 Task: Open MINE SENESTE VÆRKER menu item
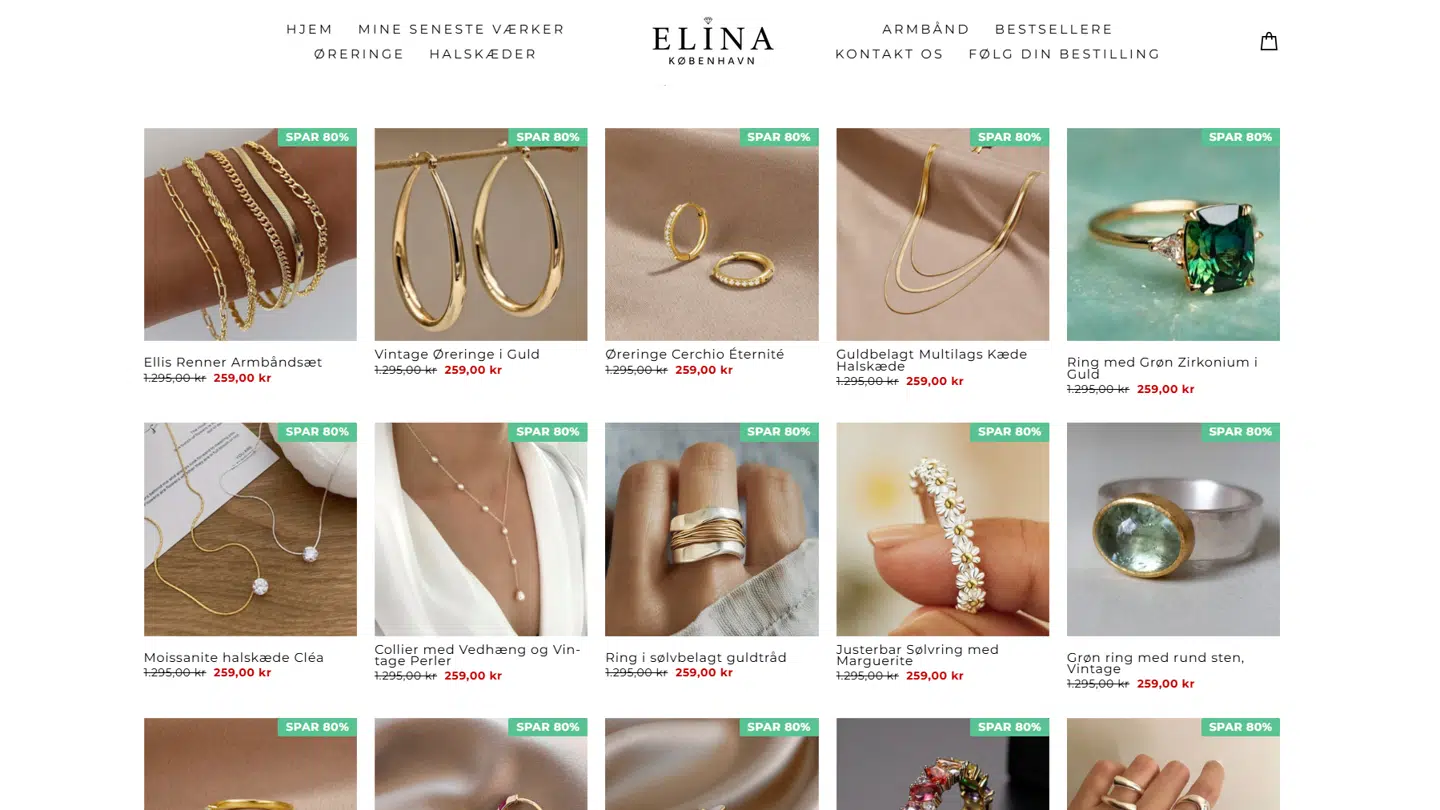(461, 29)
